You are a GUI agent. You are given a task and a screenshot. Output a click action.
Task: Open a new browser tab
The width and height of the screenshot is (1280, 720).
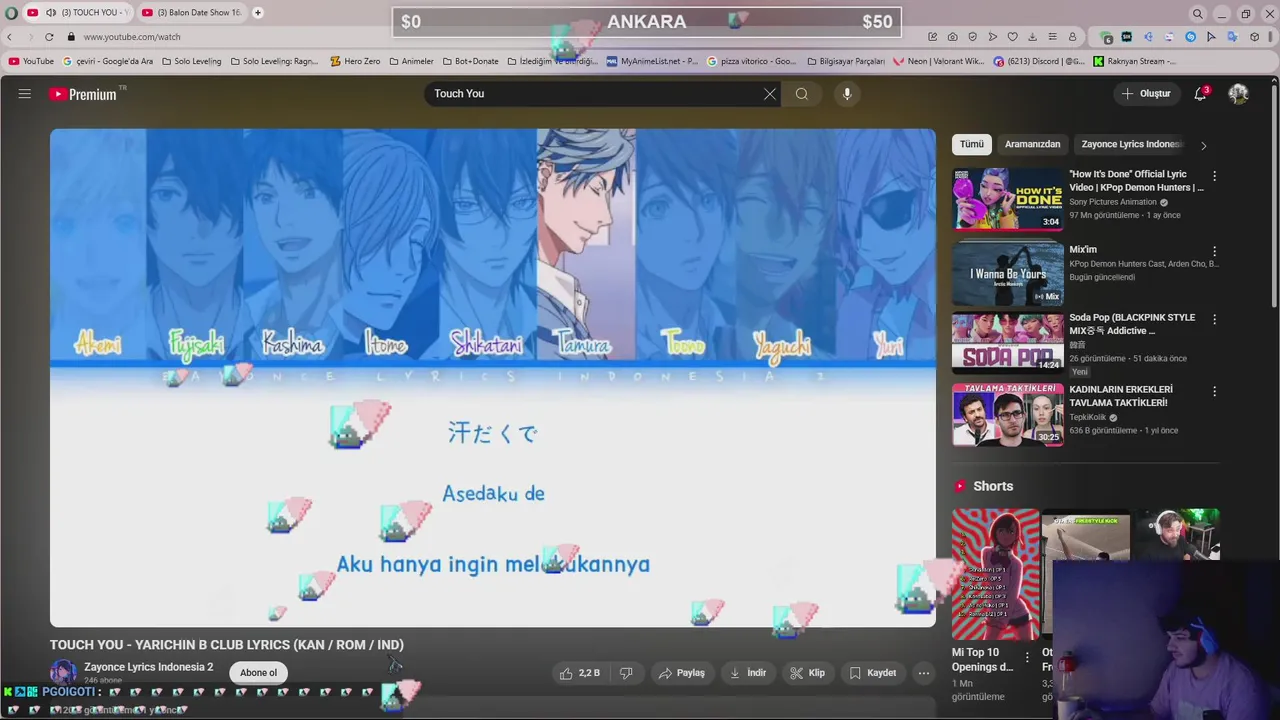258,13
